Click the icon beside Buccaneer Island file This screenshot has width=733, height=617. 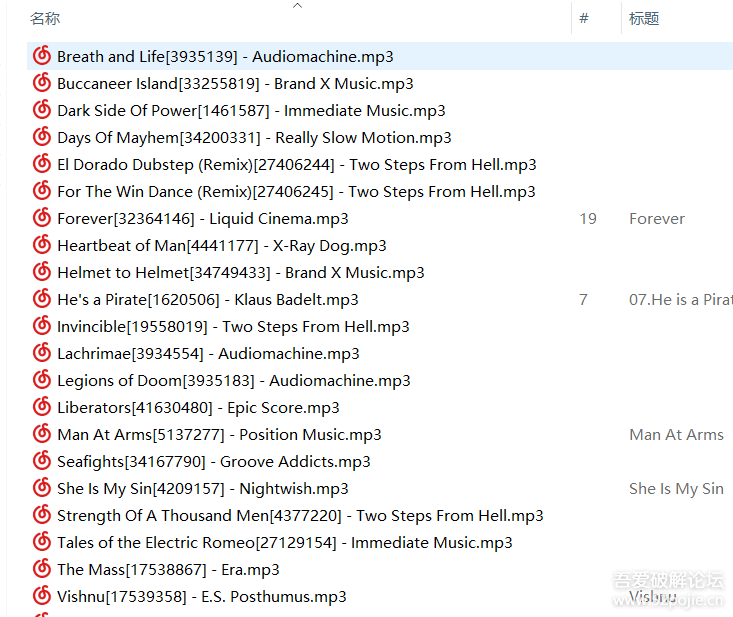42,83
